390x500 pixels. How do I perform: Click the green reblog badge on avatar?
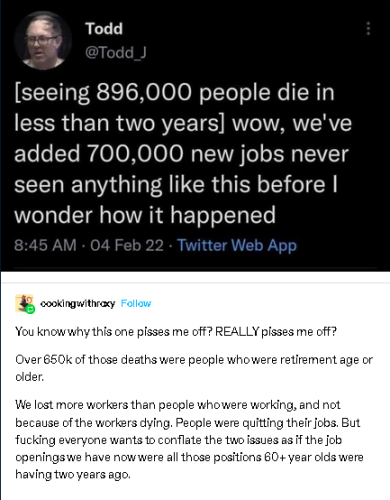point(30,309)
